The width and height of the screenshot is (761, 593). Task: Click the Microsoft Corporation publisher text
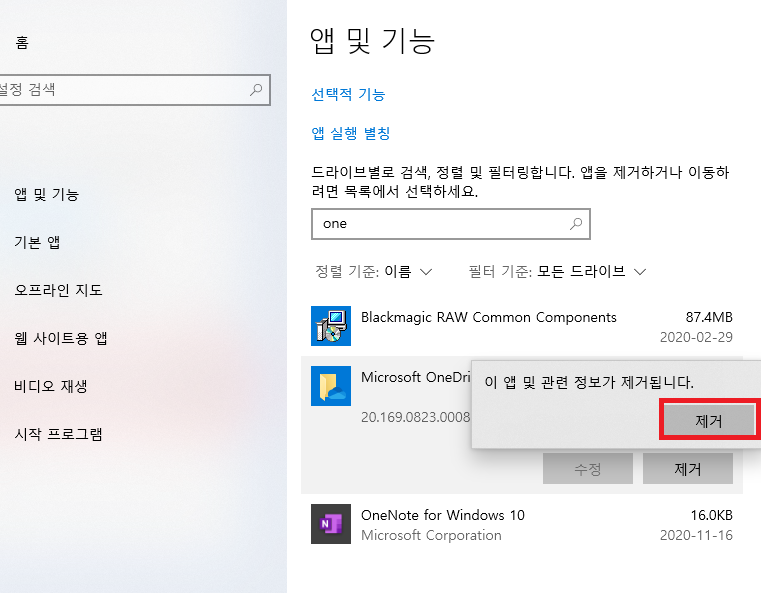[431, 535]
